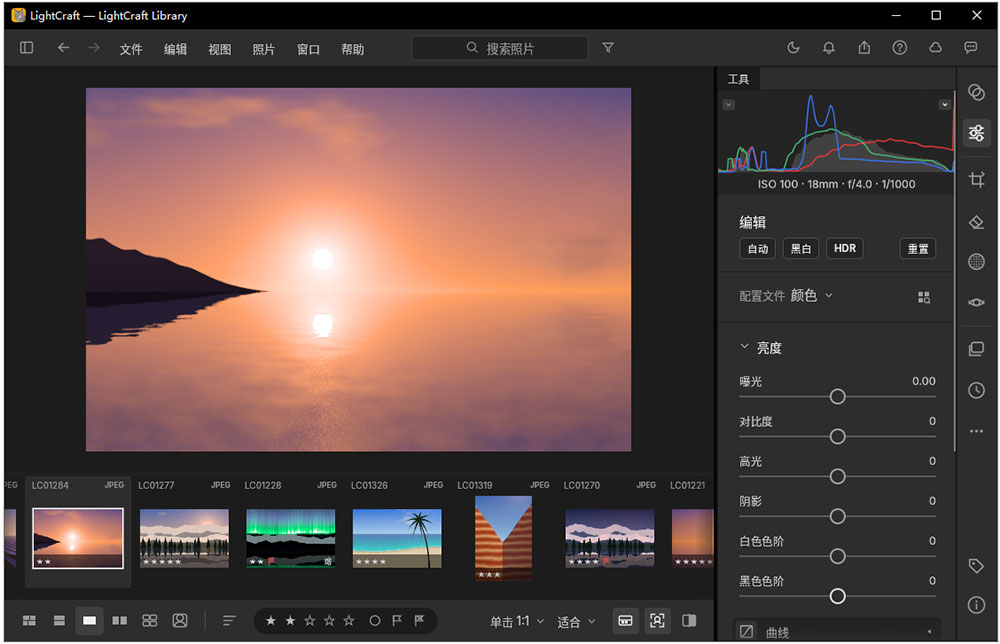Open the 文件 menu
Viewport: 1000px width, 644px height.
coord(131,49)
